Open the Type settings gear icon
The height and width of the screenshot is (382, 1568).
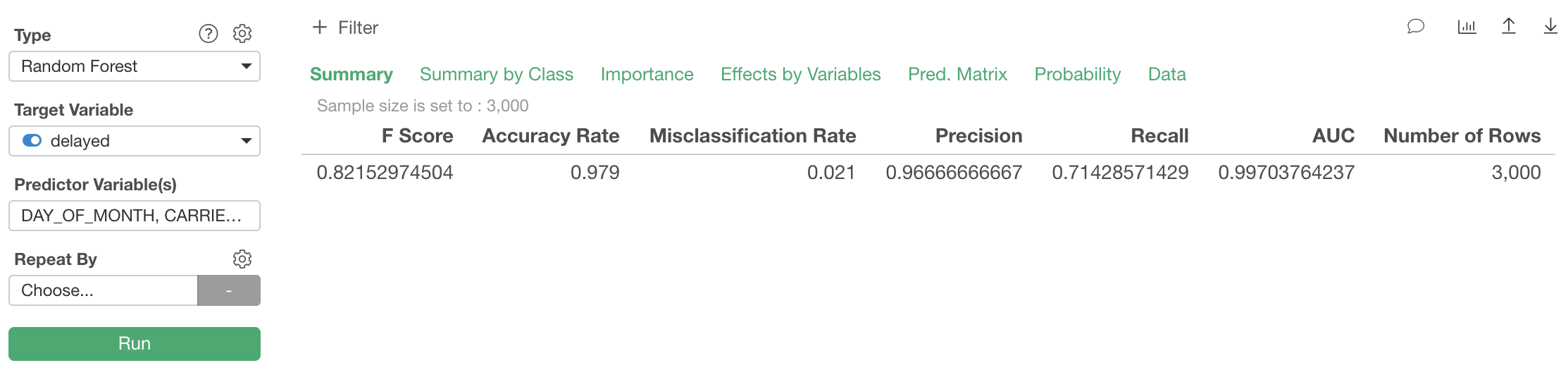(x=242, y=34)
